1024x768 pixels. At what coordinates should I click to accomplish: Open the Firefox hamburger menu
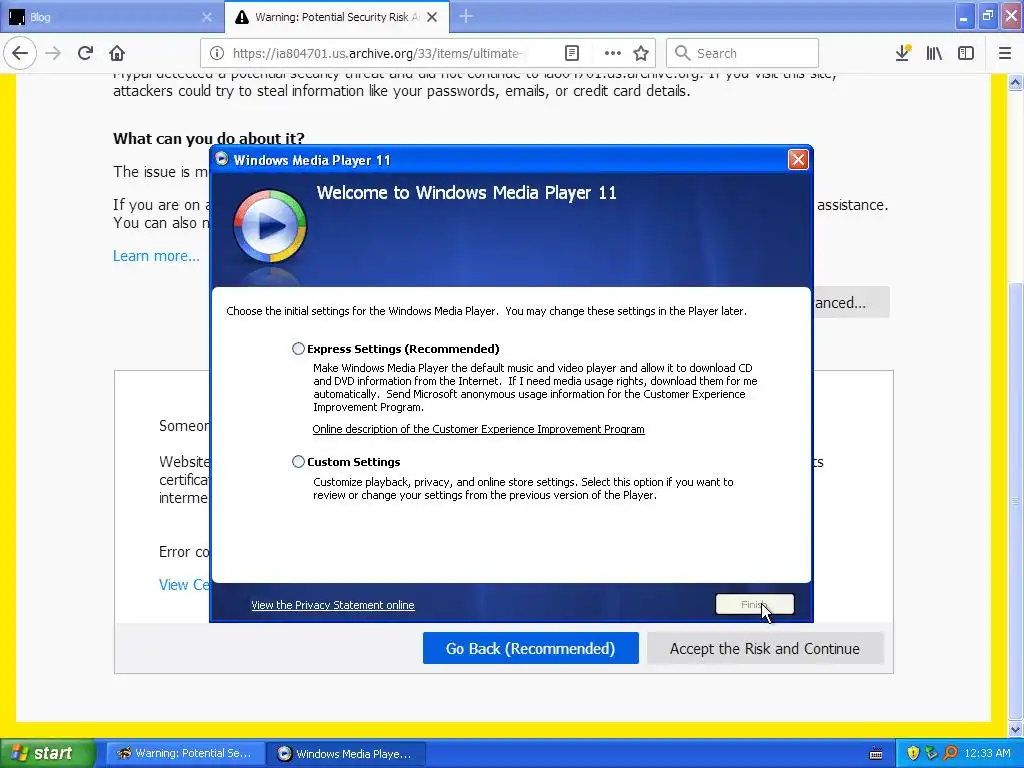tap(1005, 53)
